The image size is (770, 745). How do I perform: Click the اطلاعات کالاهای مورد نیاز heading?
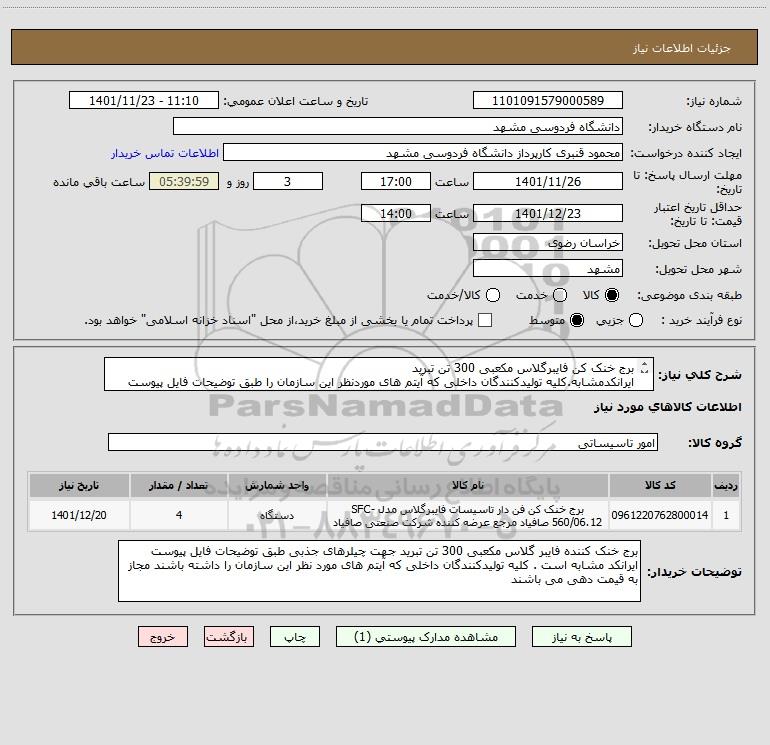point(668,408)
